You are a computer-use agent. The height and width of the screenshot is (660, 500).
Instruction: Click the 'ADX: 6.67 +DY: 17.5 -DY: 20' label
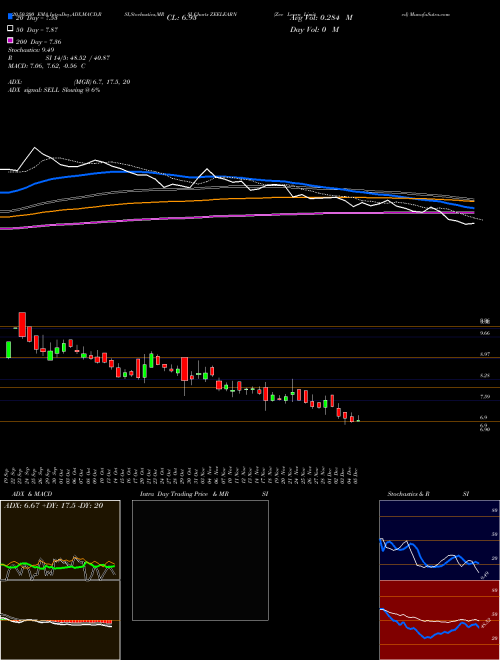[x=53, y=506]
